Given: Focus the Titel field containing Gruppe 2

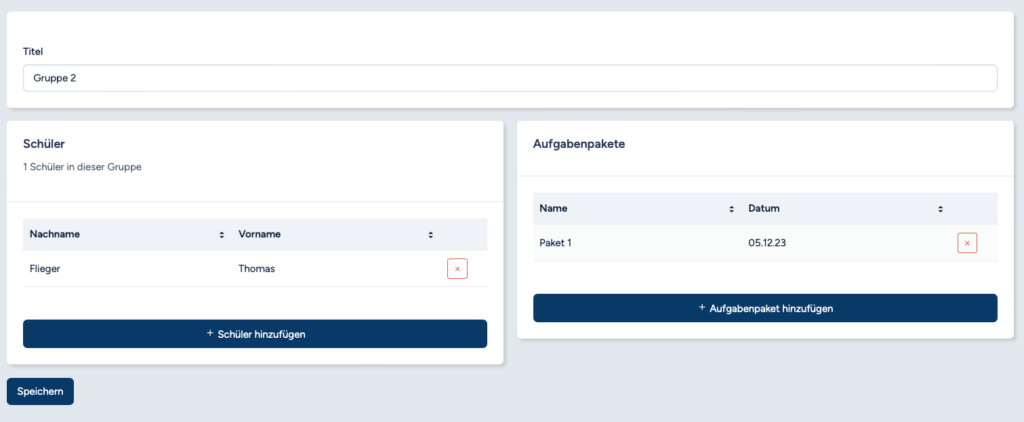Looking at the screenshot, I should [510, 78].
